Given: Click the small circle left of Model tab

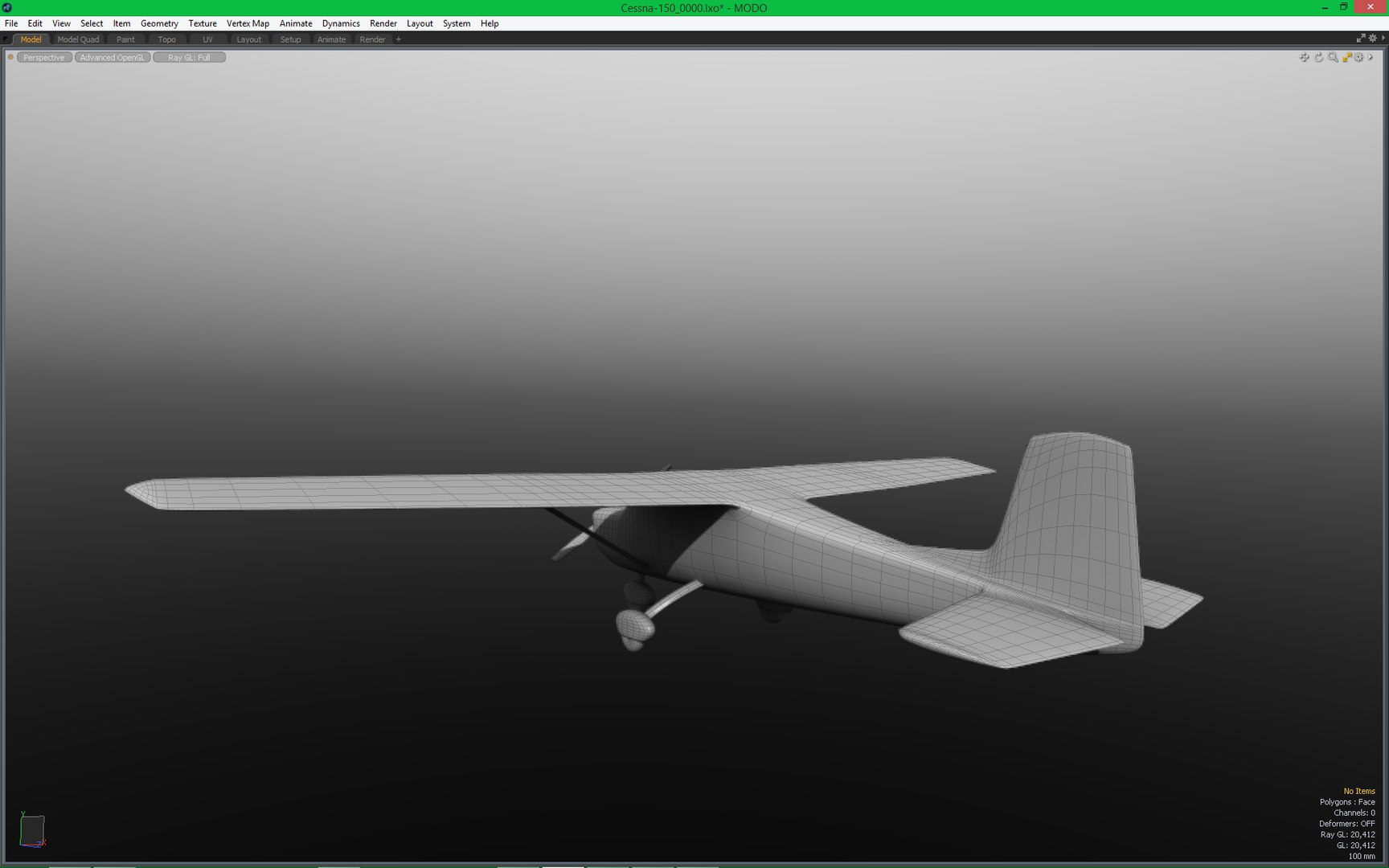Looking at the screenshot, I should pos(6,39).
